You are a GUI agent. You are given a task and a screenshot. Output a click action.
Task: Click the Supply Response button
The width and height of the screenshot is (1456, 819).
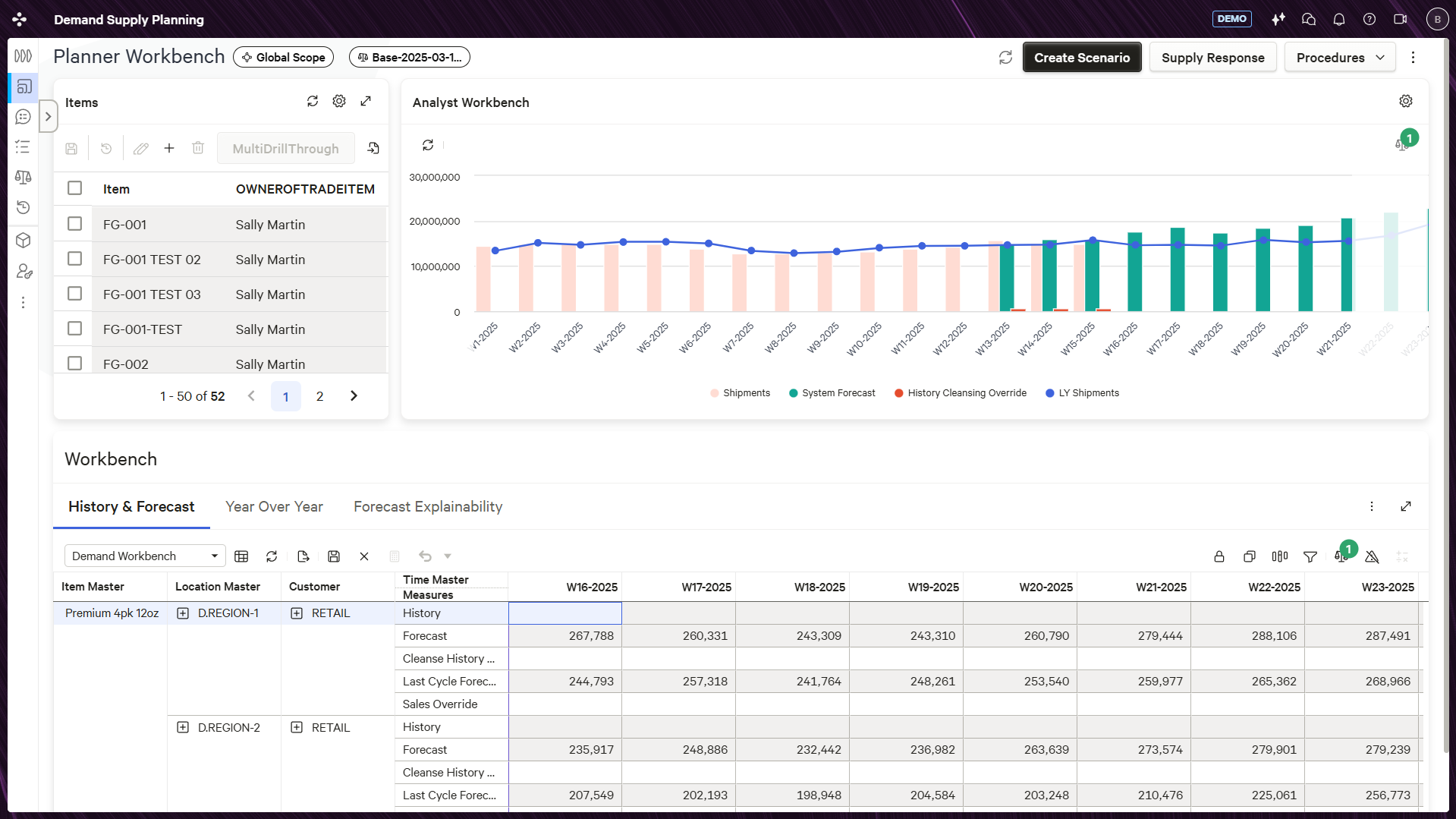coord(1212,58)
